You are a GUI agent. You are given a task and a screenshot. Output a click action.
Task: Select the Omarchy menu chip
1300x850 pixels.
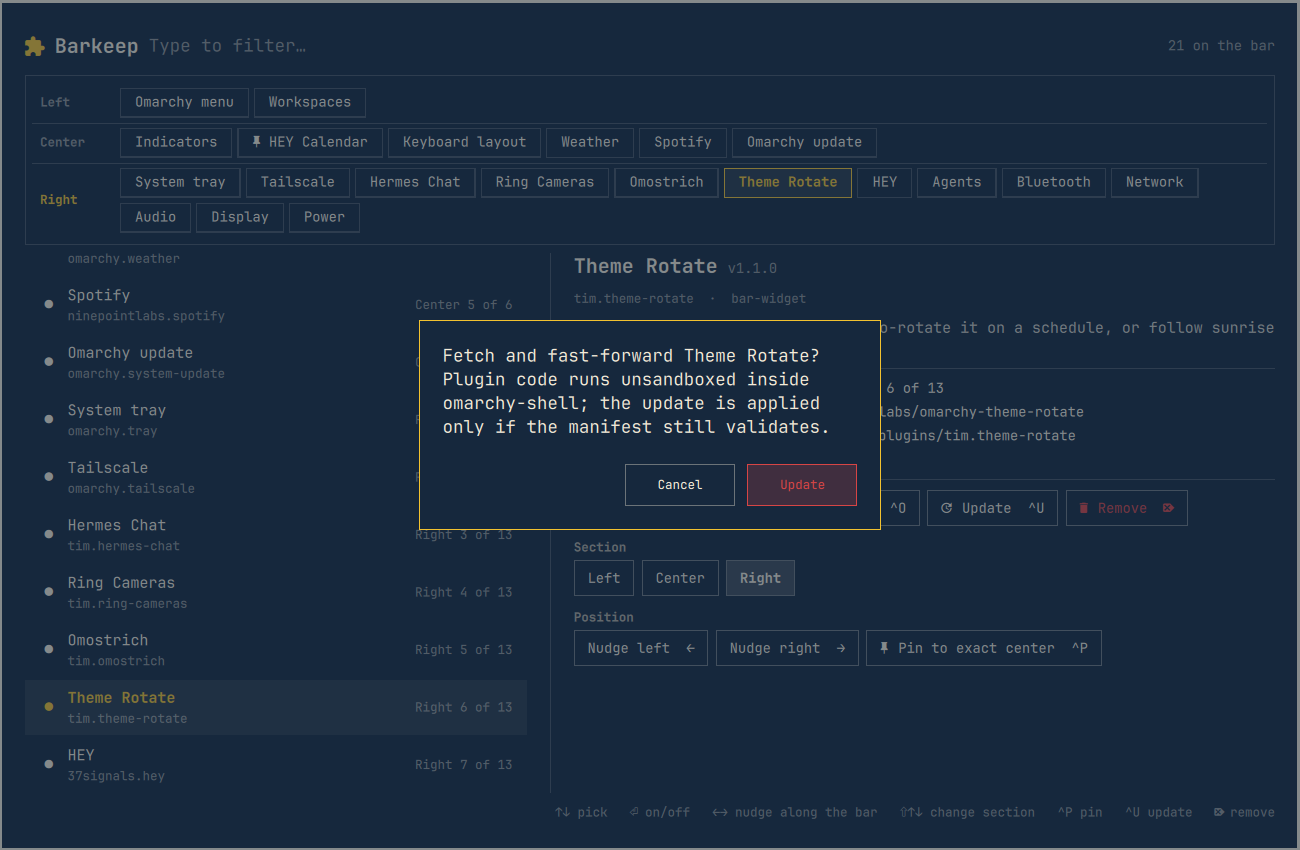(x=184, y=102)
